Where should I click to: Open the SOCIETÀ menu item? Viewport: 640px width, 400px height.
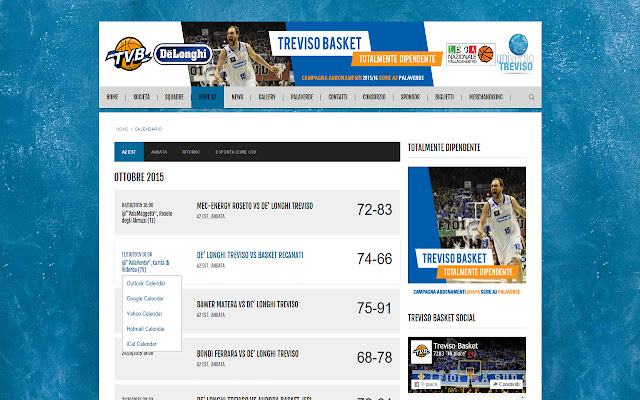142,97
